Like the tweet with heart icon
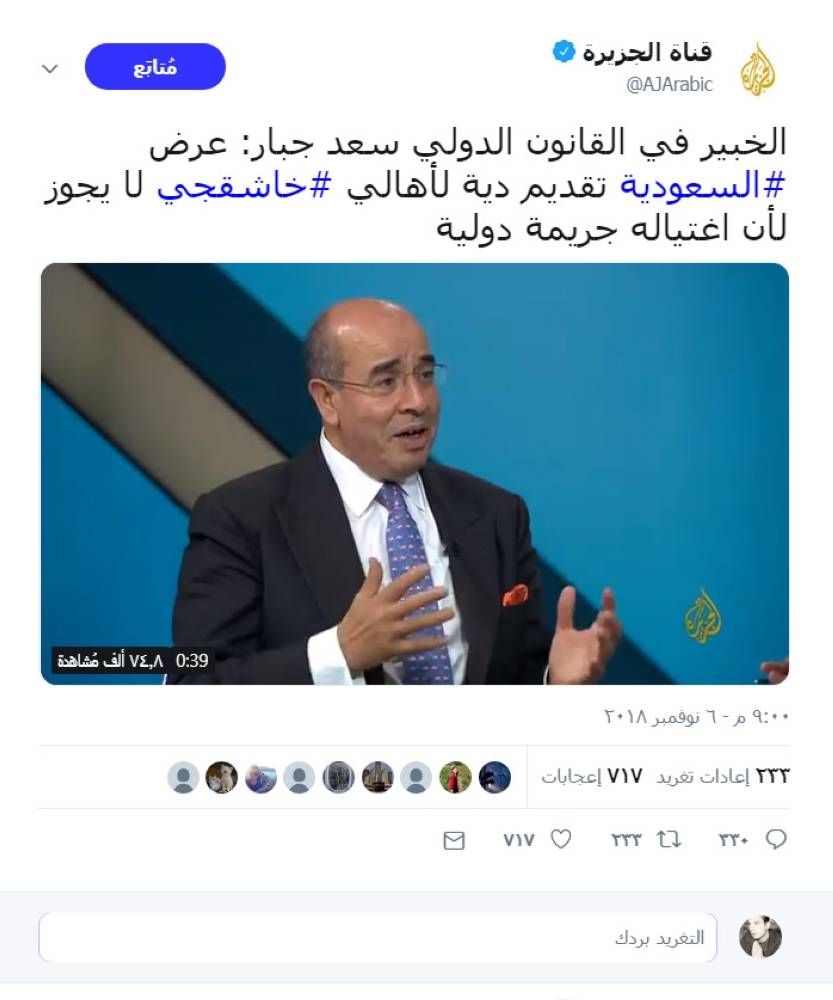 coord(561,839)
